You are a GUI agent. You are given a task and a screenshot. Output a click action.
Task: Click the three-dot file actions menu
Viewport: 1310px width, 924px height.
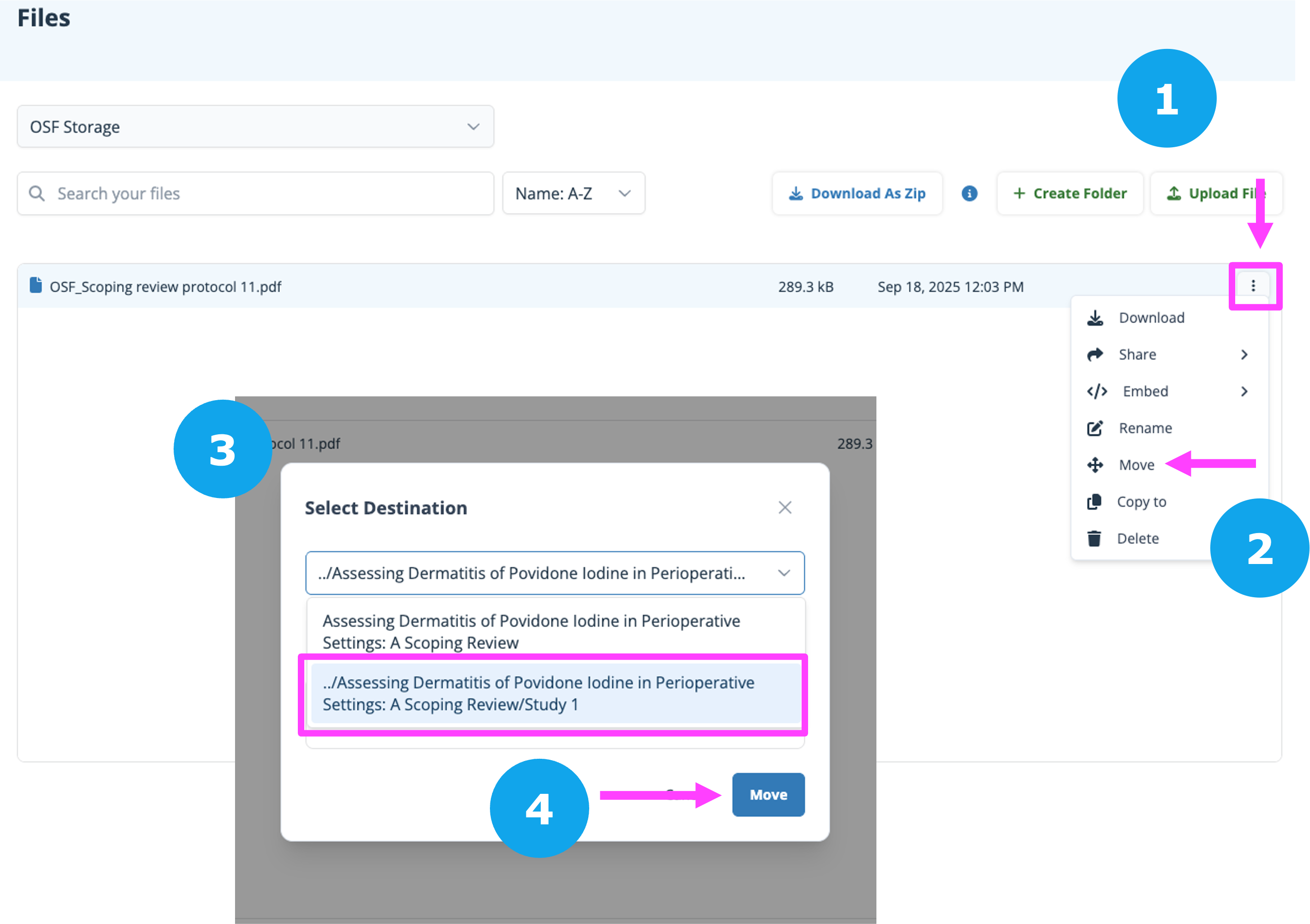(1253, 286)
